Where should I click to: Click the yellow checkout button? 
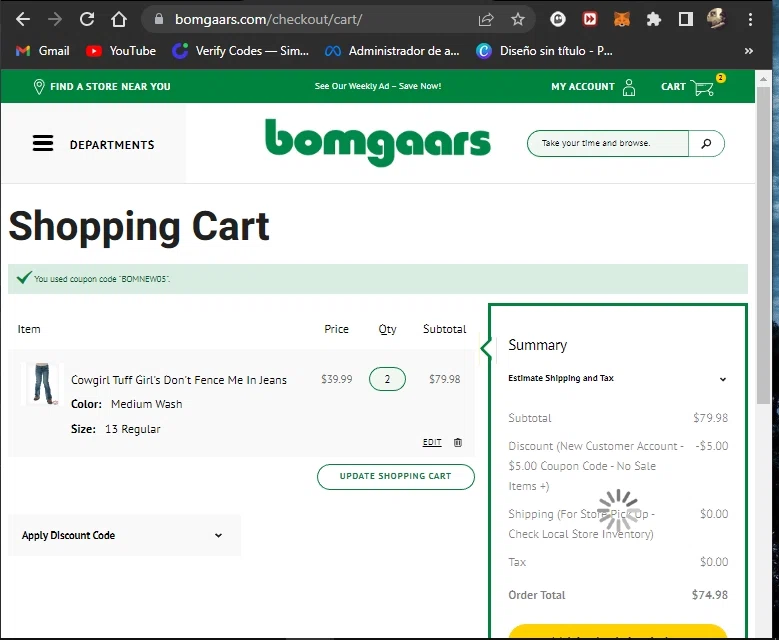[x=618, y=631]
